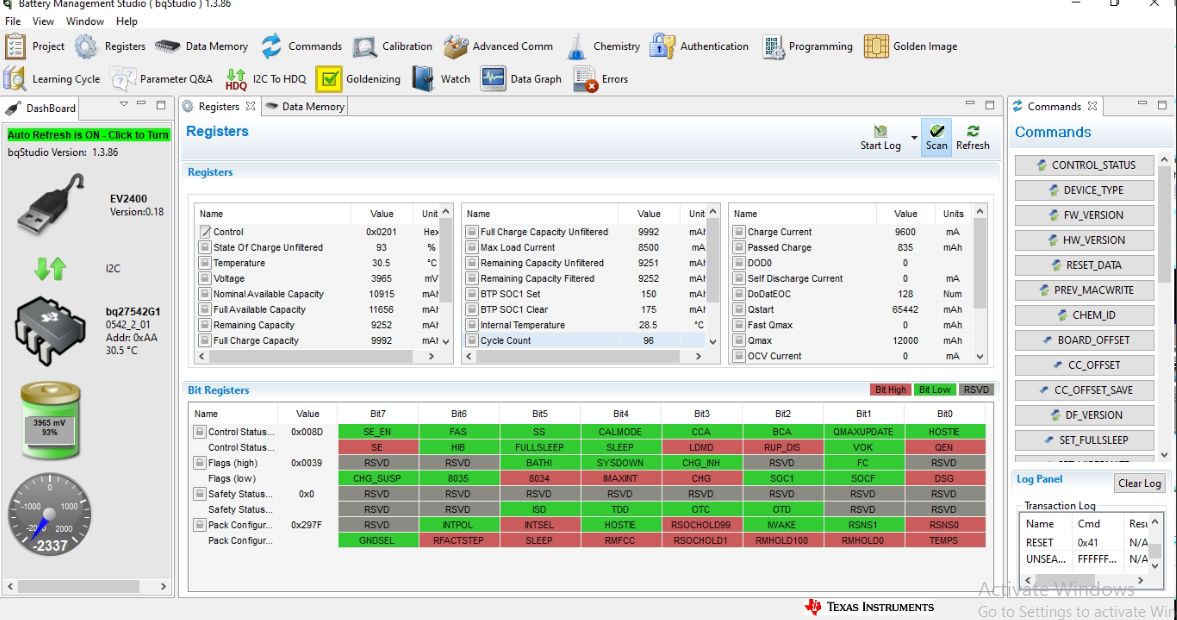1177x620 pixels.
Task: Open the Learning Cycle tool
Action: point(15,79)
